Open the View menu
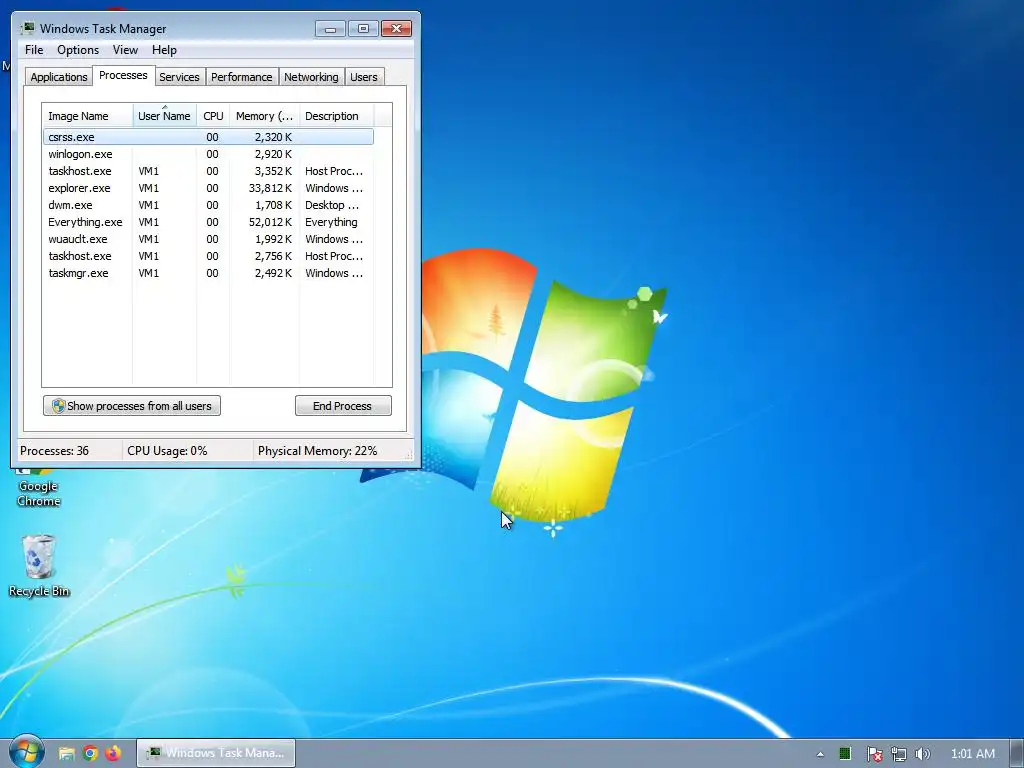 tap(125, 50)
